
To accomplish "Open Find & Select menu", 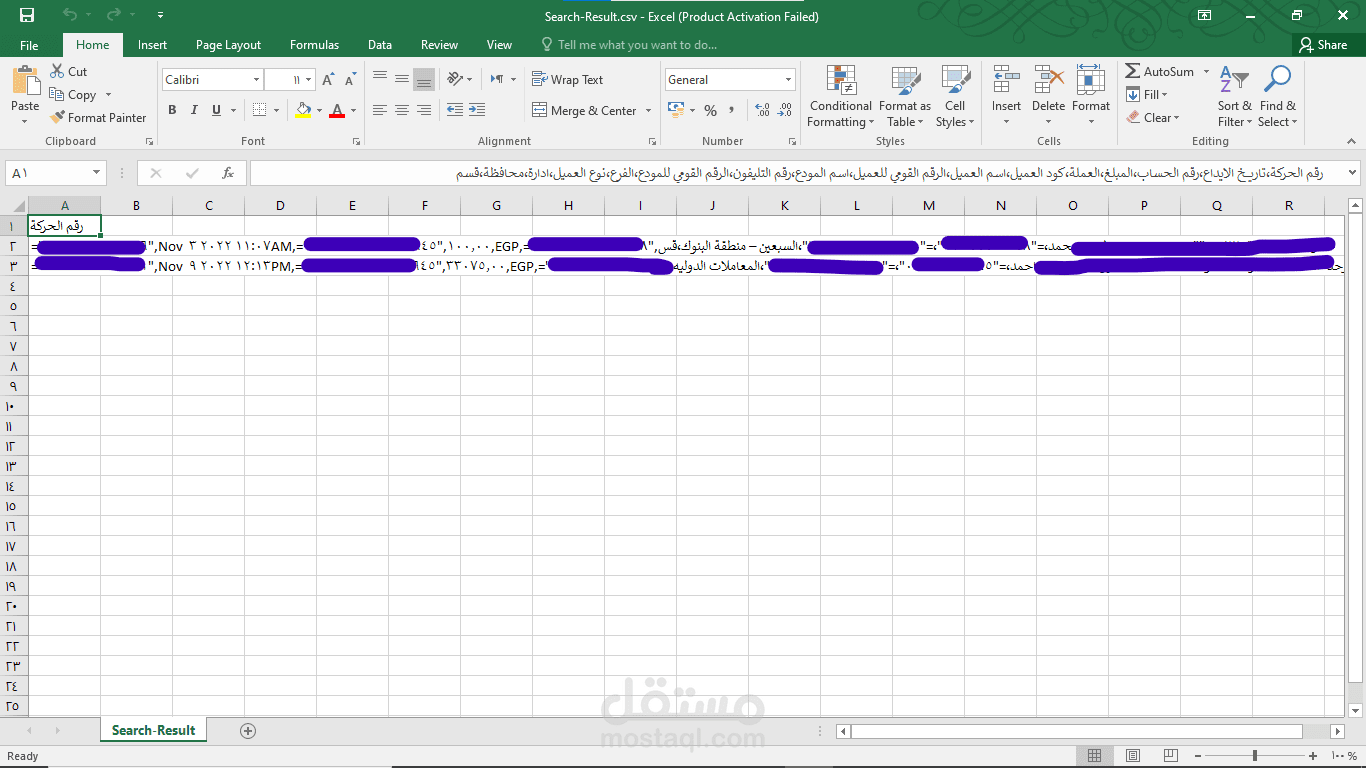I will tap(1277, 97).
